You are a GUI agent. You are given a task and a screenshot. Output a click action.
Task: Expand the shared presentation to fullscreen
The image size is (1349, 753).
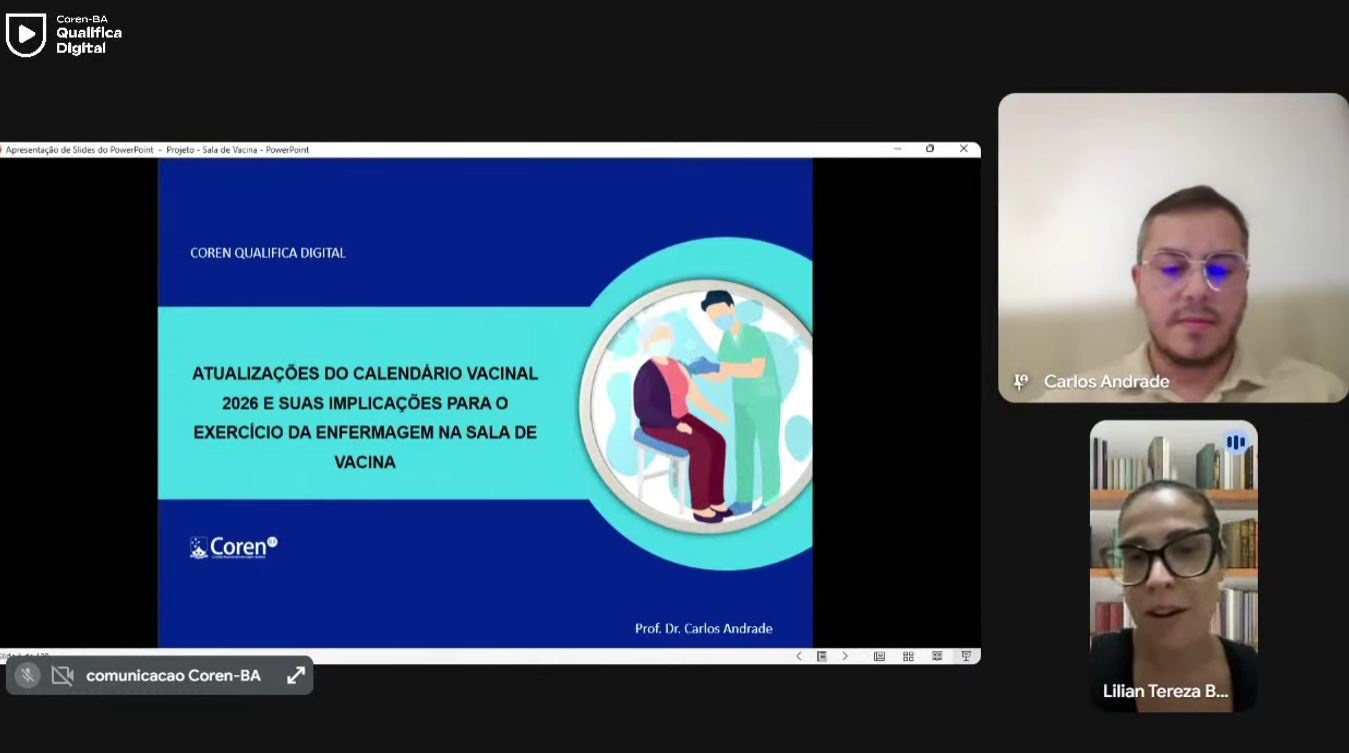[296, 676]
